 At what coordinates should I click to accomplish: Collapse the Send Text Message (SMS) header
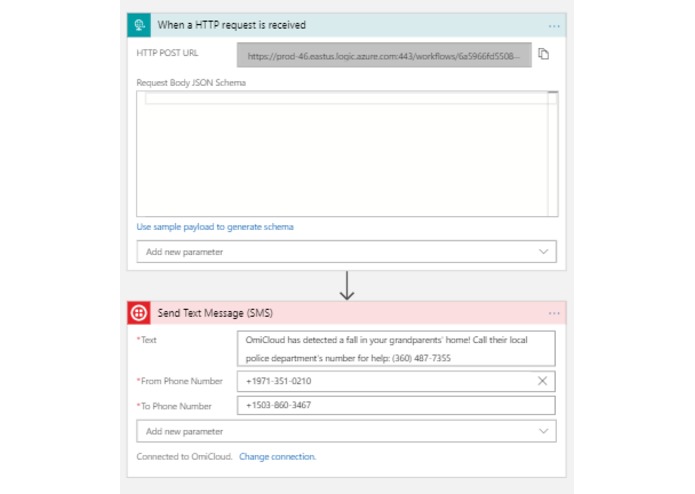pos(347,313)
